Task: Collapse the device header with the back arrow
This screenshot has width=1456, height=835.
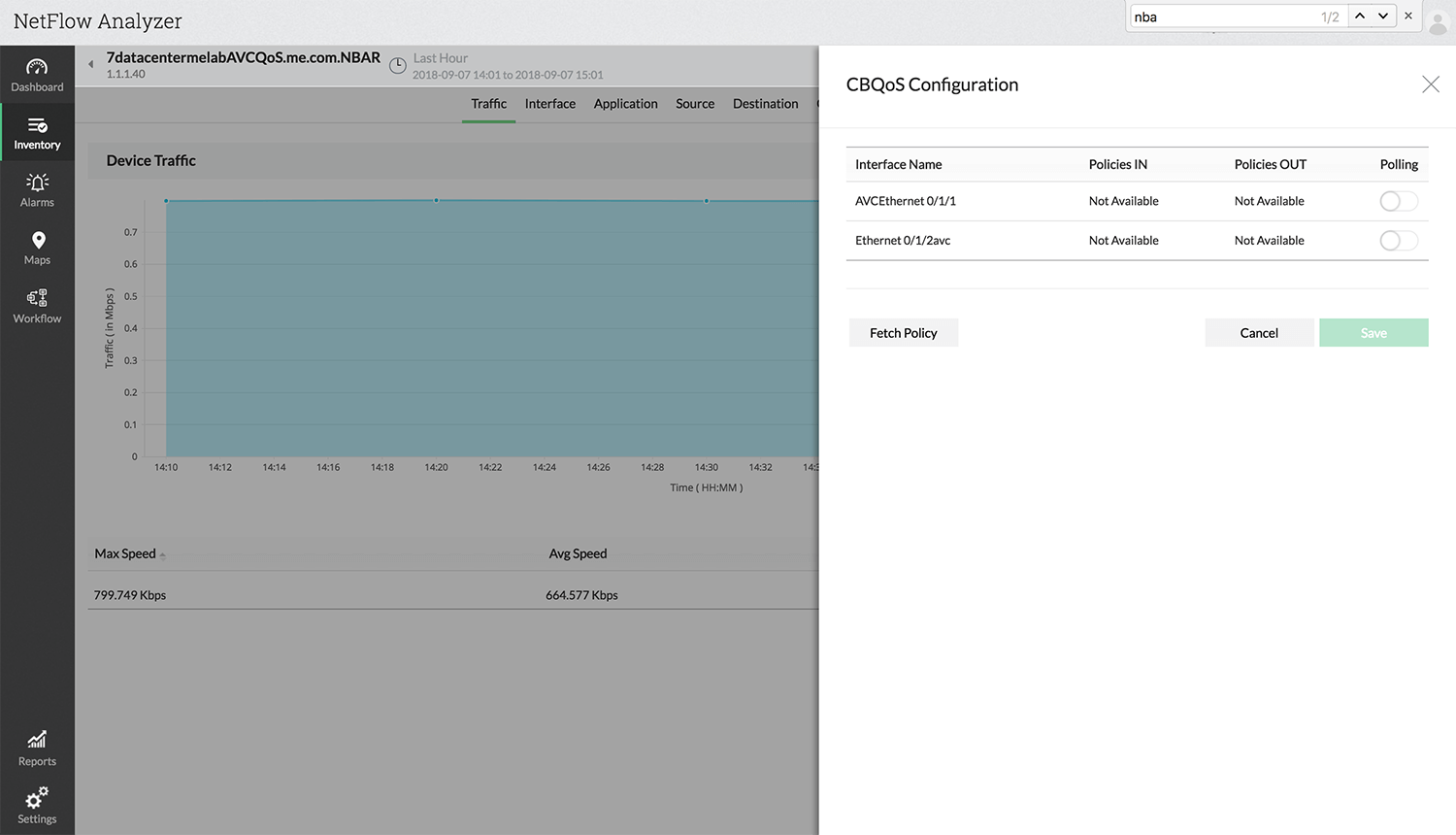Action: (90, 65)
